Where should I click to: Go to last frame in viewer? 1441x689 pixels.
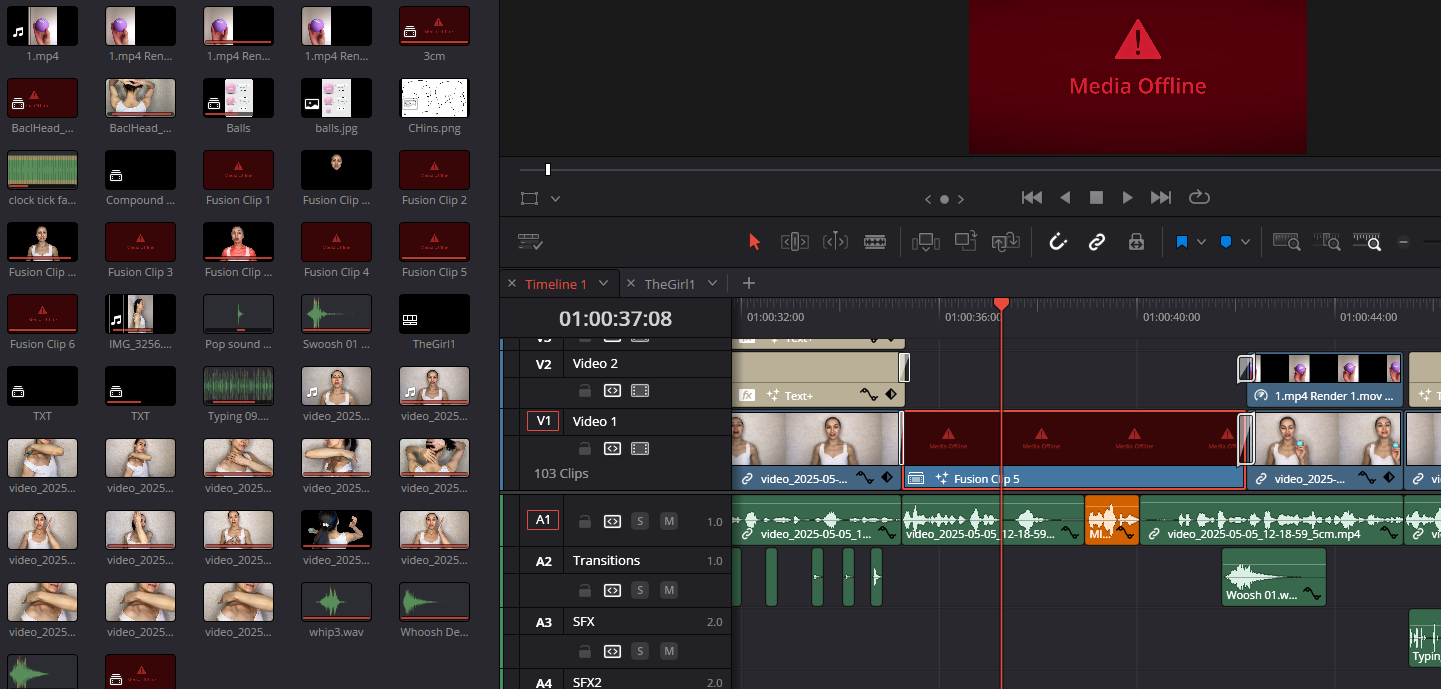(x=1161, y=198)
